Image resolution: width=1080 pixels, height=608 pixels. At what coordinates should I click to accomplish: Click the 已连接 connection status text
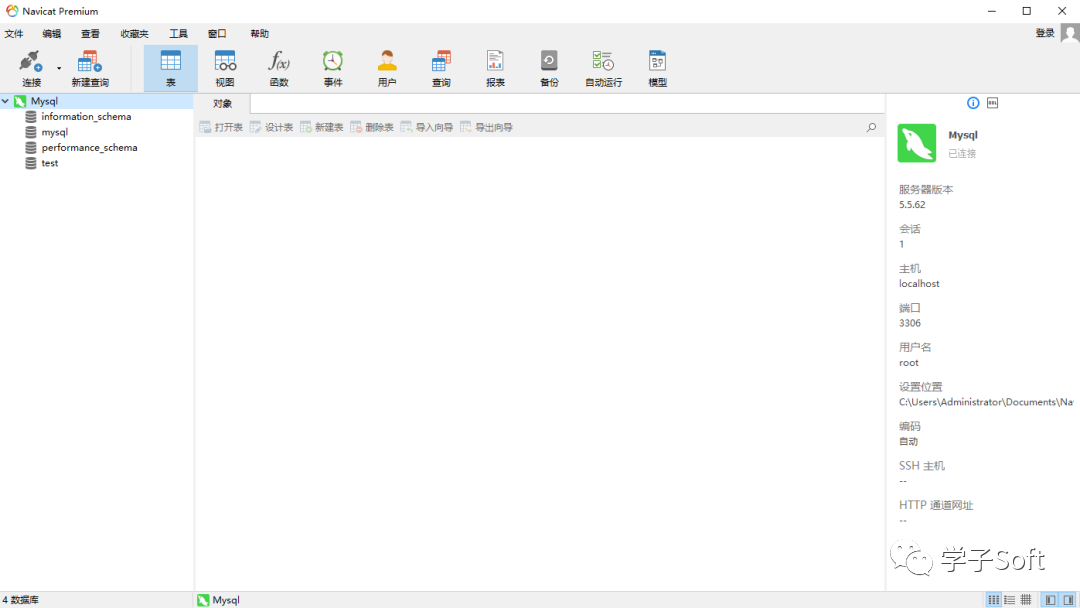[x=962, y=154]
